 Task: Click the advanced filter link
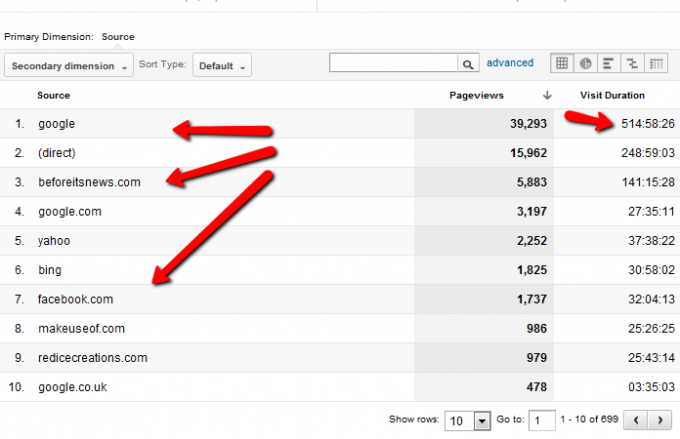coord(510,63)
